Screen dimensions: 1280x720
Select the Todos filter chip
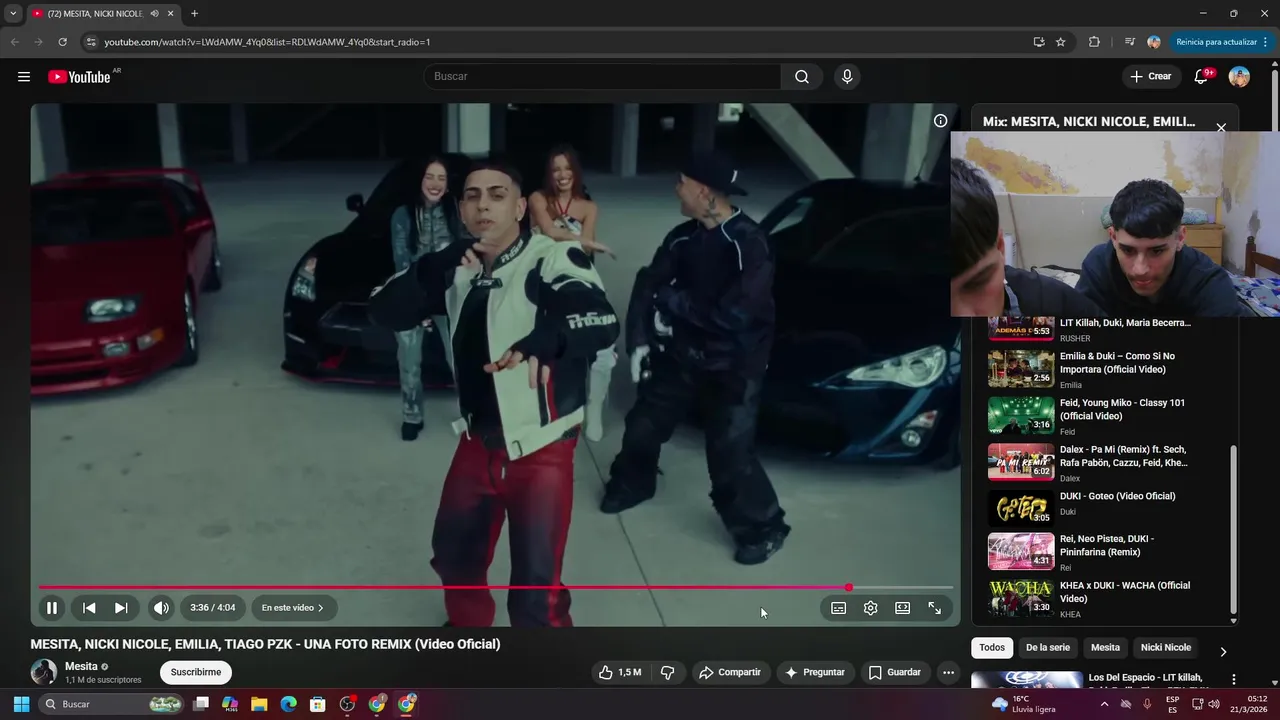click(992, 648)
